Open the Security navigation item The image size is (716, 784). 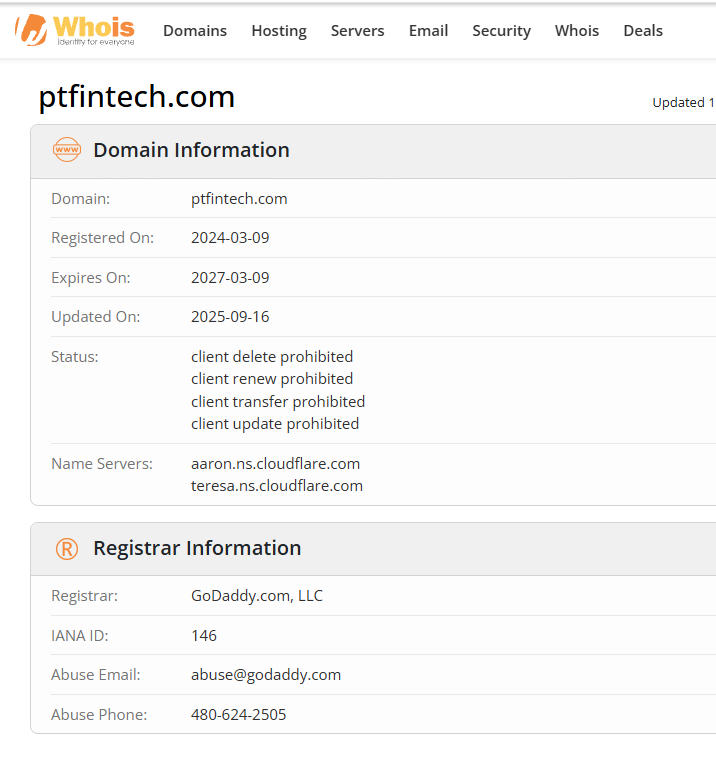(501, 31)
